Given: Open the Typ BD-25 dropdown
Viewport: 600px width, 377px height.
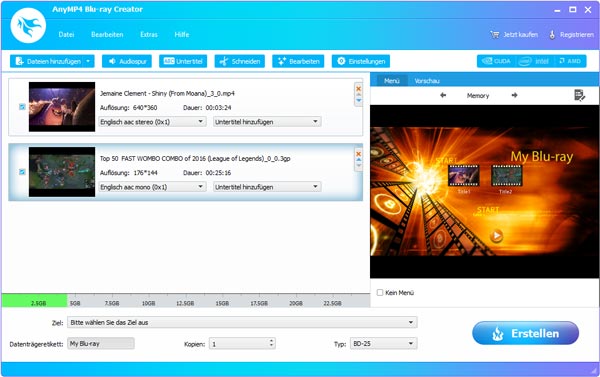Looking at the screenshot, I should (x=383, y=343).
